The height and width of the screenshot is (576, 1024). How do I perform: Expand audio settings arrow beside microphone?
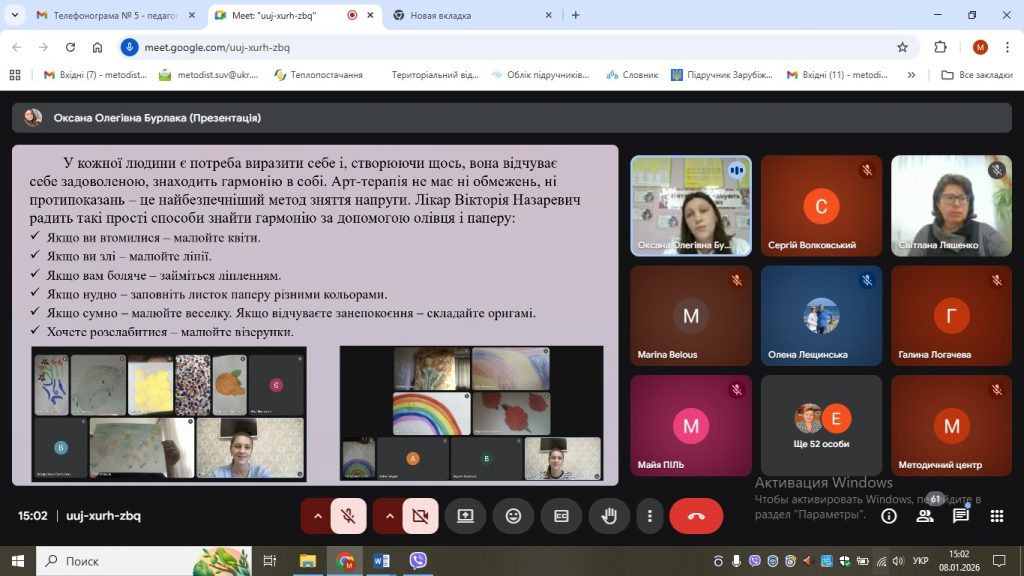(x=318, y=516)
